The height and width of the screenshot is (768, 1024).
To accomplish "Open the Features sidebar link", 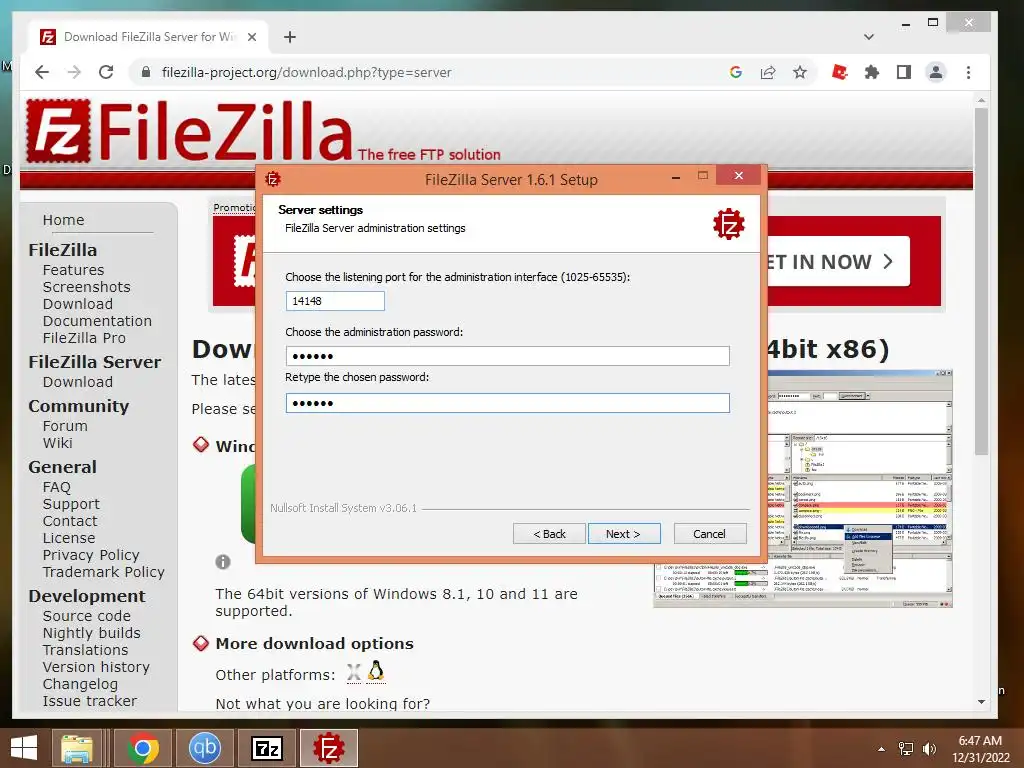I will point(73,270).
